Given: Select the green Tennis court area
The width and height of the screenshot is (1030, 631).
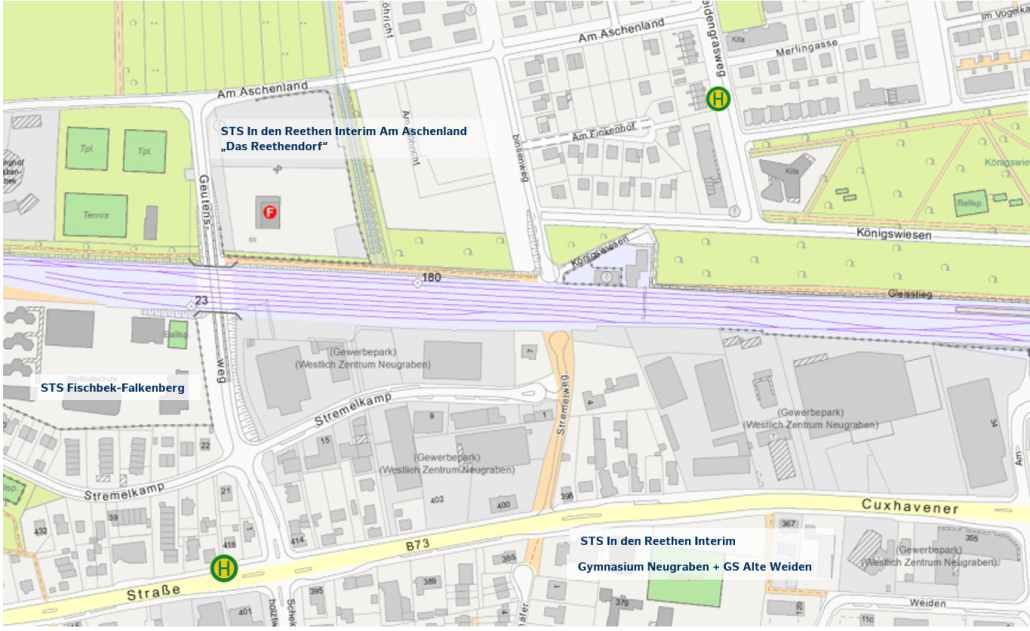Looking at the screenshot, I should pyautogui.click(x=96, y=215).
